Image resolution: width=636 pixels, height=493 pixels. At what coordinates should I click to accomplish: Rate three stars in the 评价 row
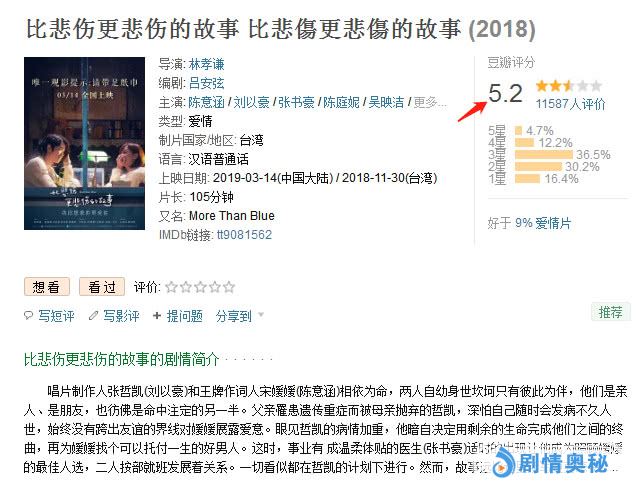pos(200,287)
